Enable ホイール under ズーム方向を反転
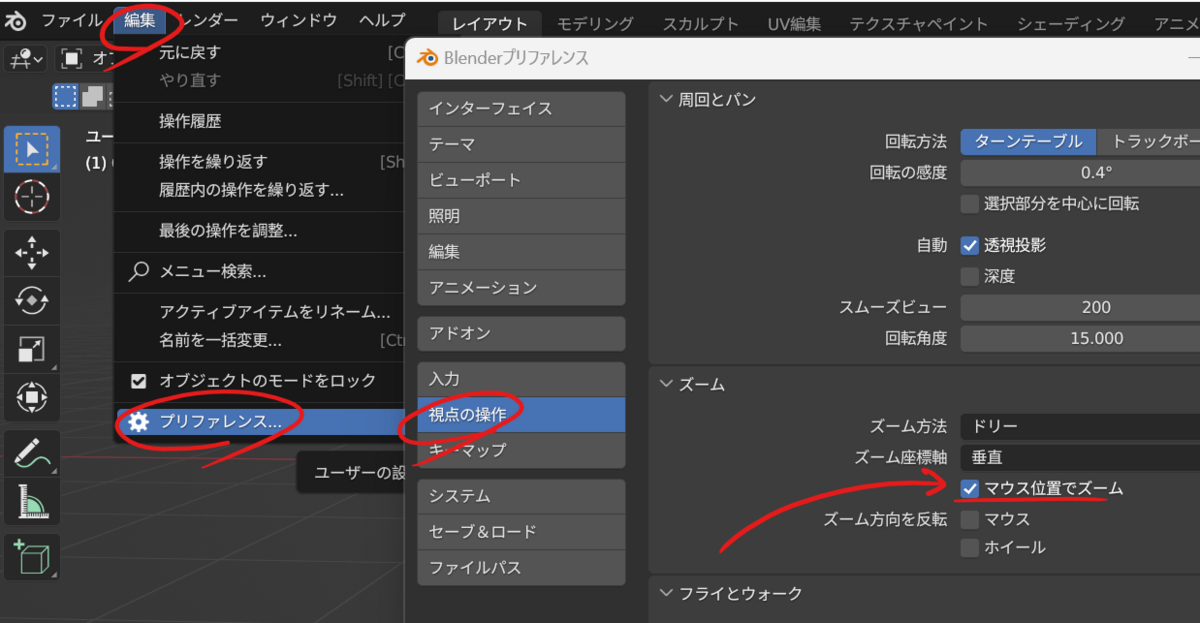1200x623 pixels. tap(969, 548)
